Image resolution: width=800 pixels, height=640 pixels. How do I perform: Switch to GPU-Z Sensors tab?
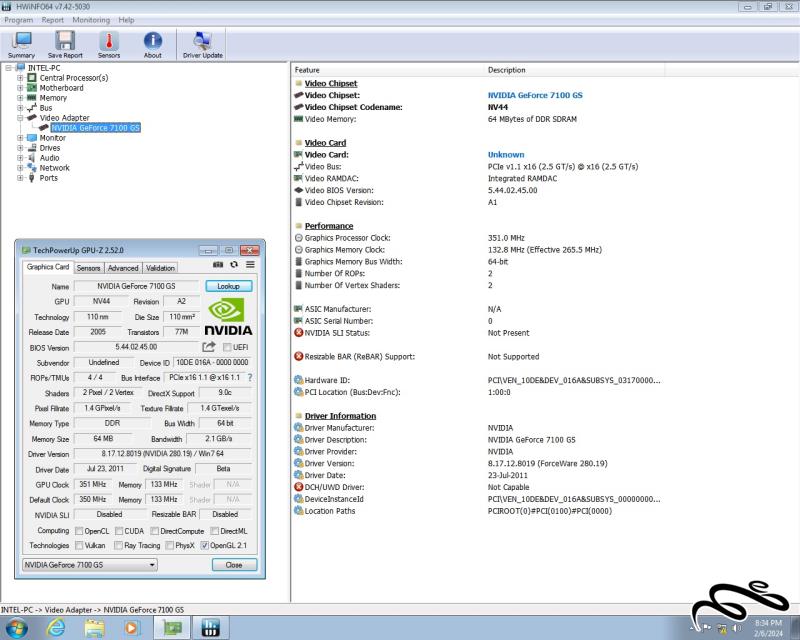(88, 268)
